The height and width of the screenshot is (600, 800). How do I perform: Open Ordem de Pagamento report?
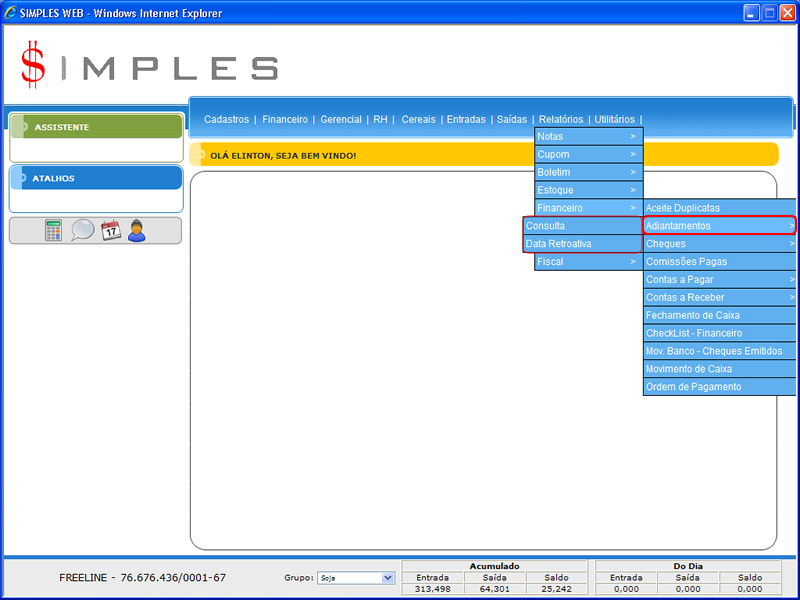point(694,387)
